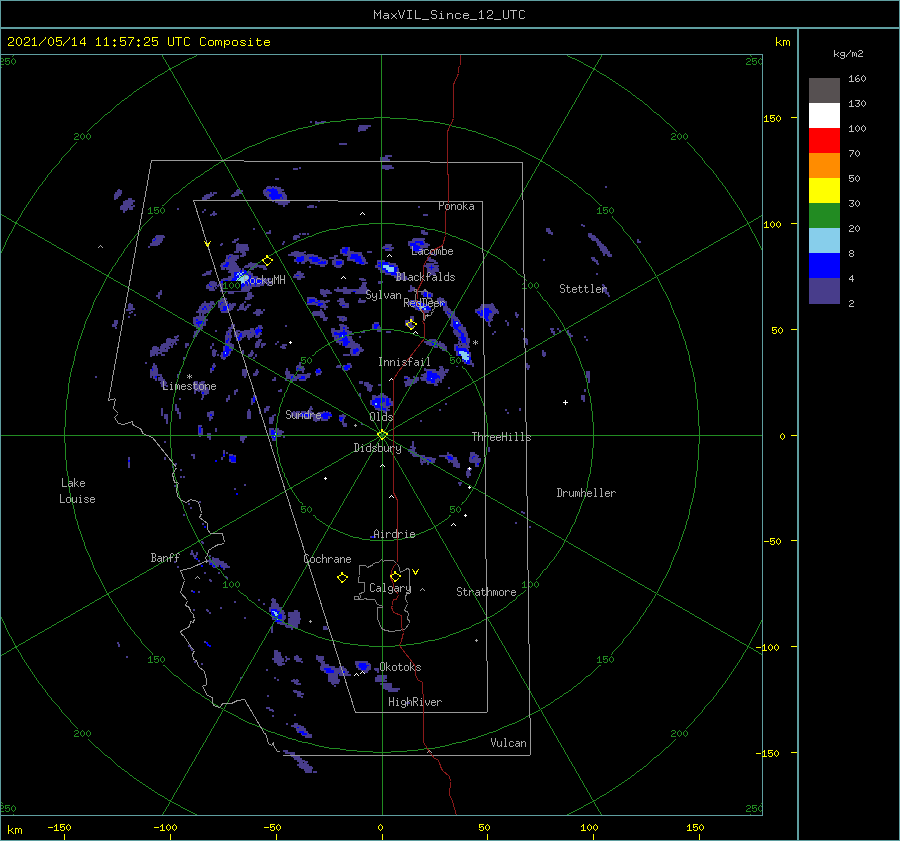Click the Innisfail city label

(404, 362)
